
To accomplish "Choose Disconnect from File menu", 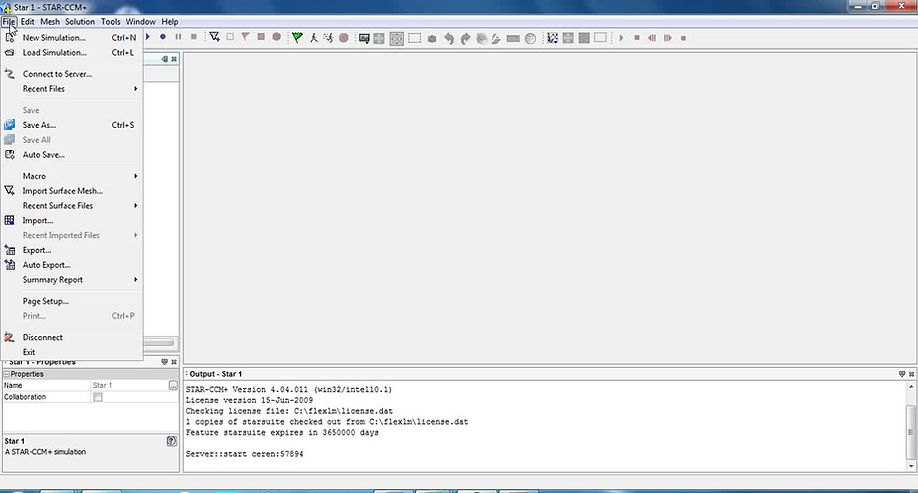I will click(72, 337).
